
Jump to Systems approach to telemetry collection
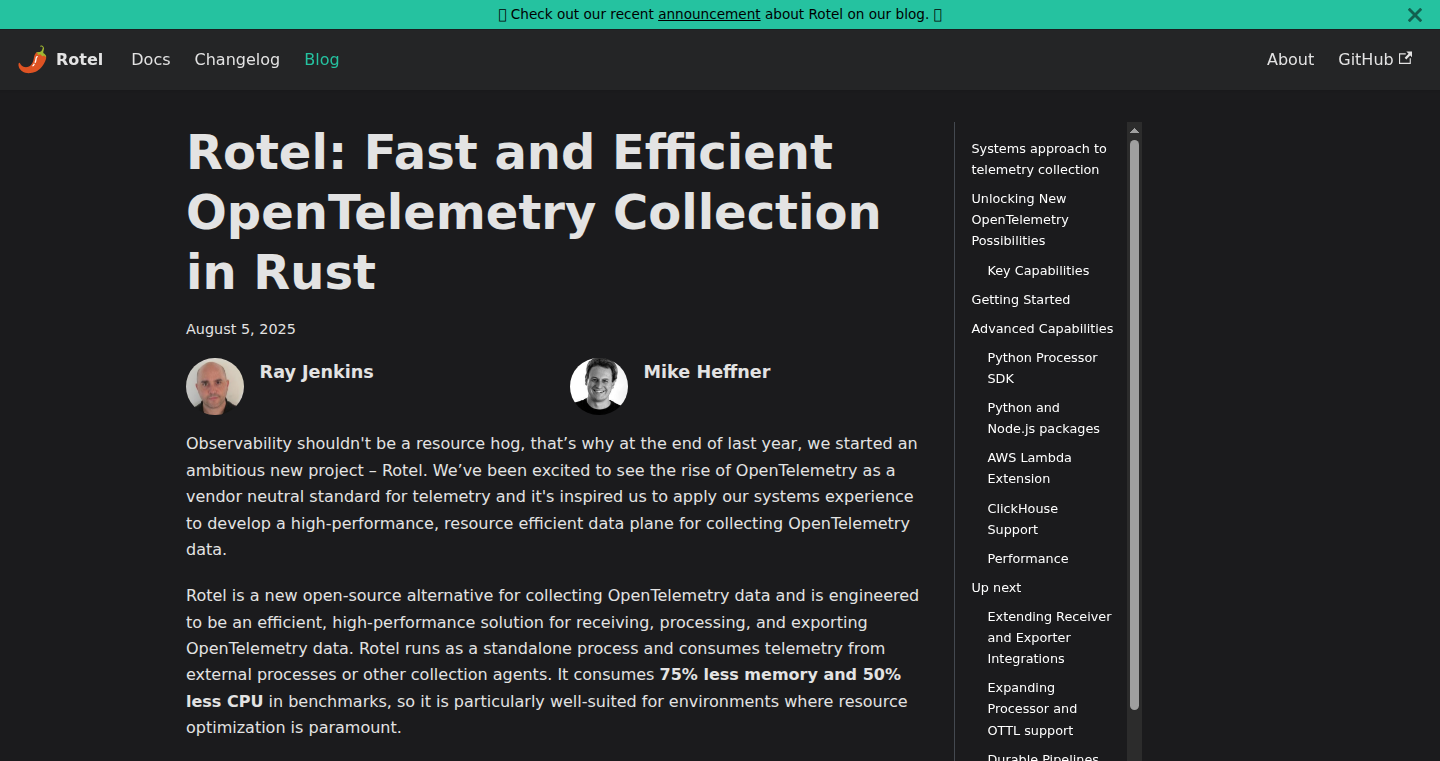pos(1039,159)
